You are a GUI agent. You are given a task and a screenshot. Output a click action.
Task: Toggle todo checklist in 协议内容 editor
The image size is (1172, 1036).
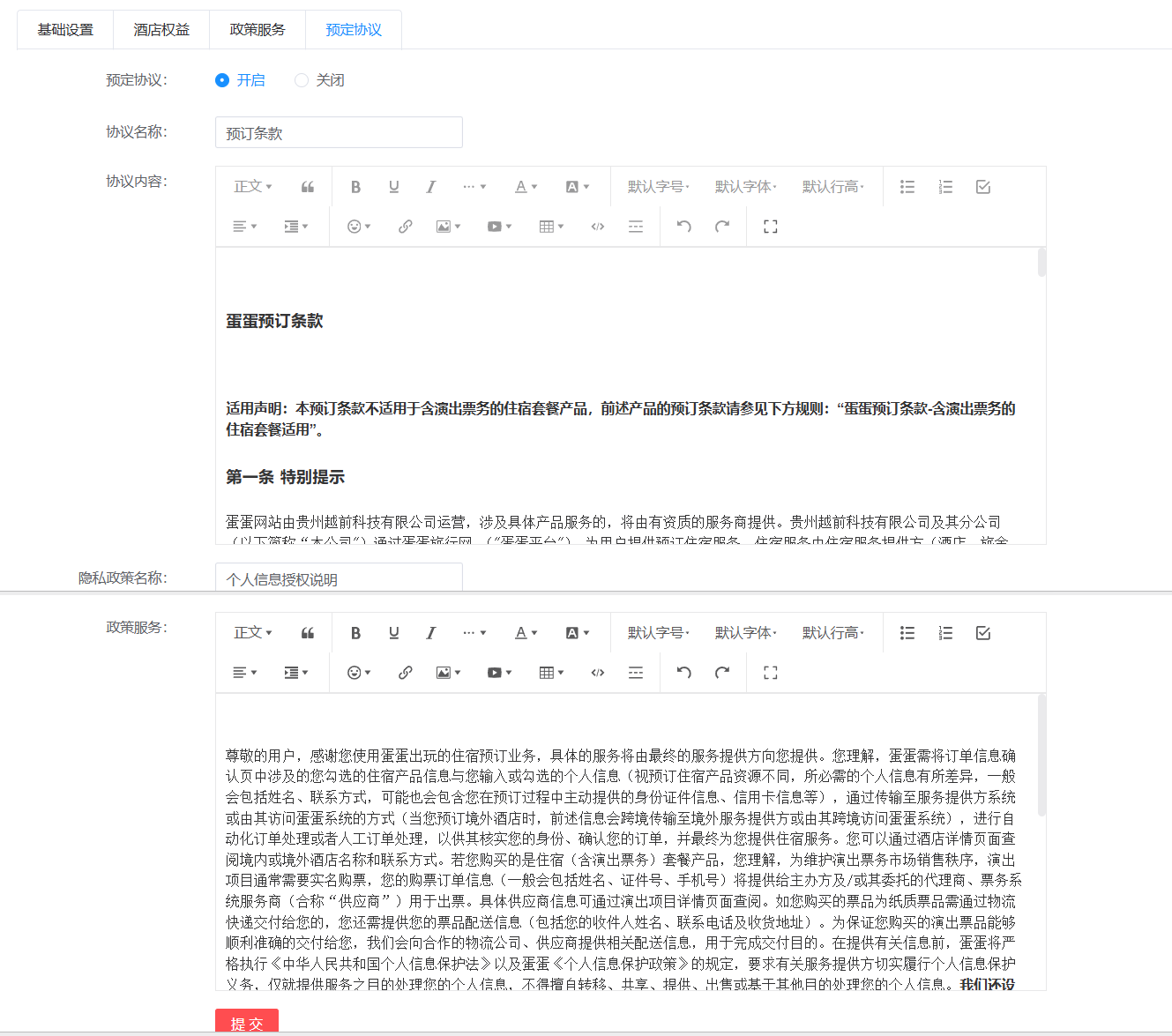click(983, 187)
